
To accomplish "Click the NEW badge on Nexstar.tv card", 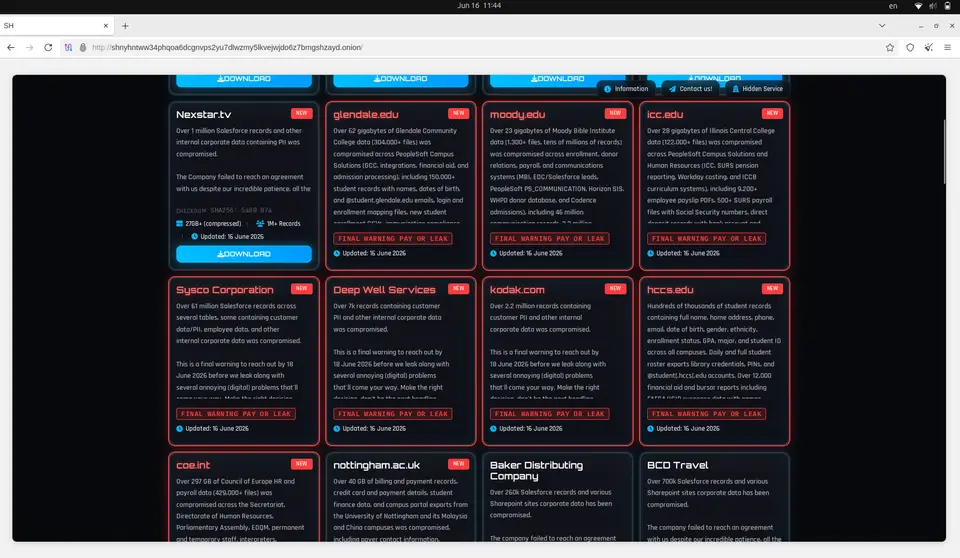I will coord(301,113).
